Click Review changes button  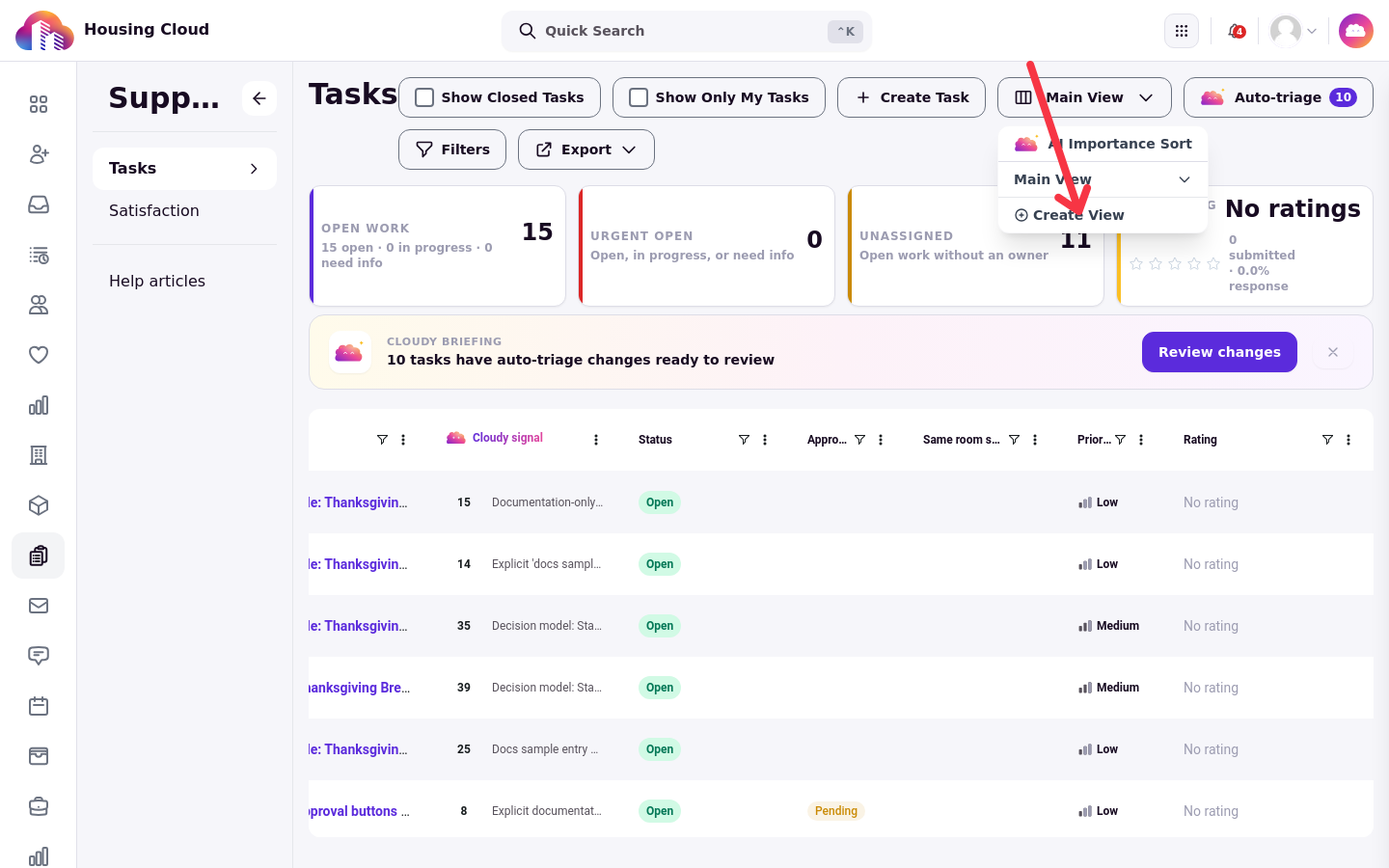[x=1219, y=352]
